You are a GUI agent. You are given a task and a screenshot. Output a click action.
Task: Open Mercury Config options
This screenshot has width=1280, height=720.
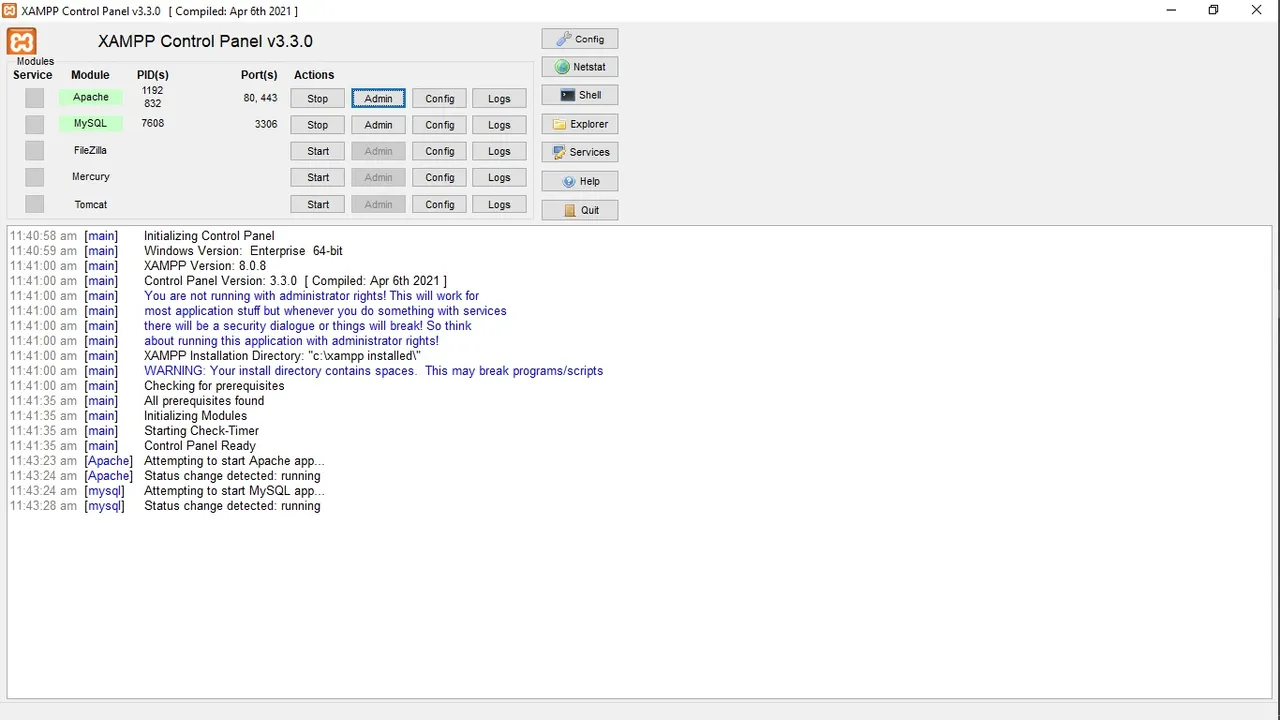click(440, 177)
